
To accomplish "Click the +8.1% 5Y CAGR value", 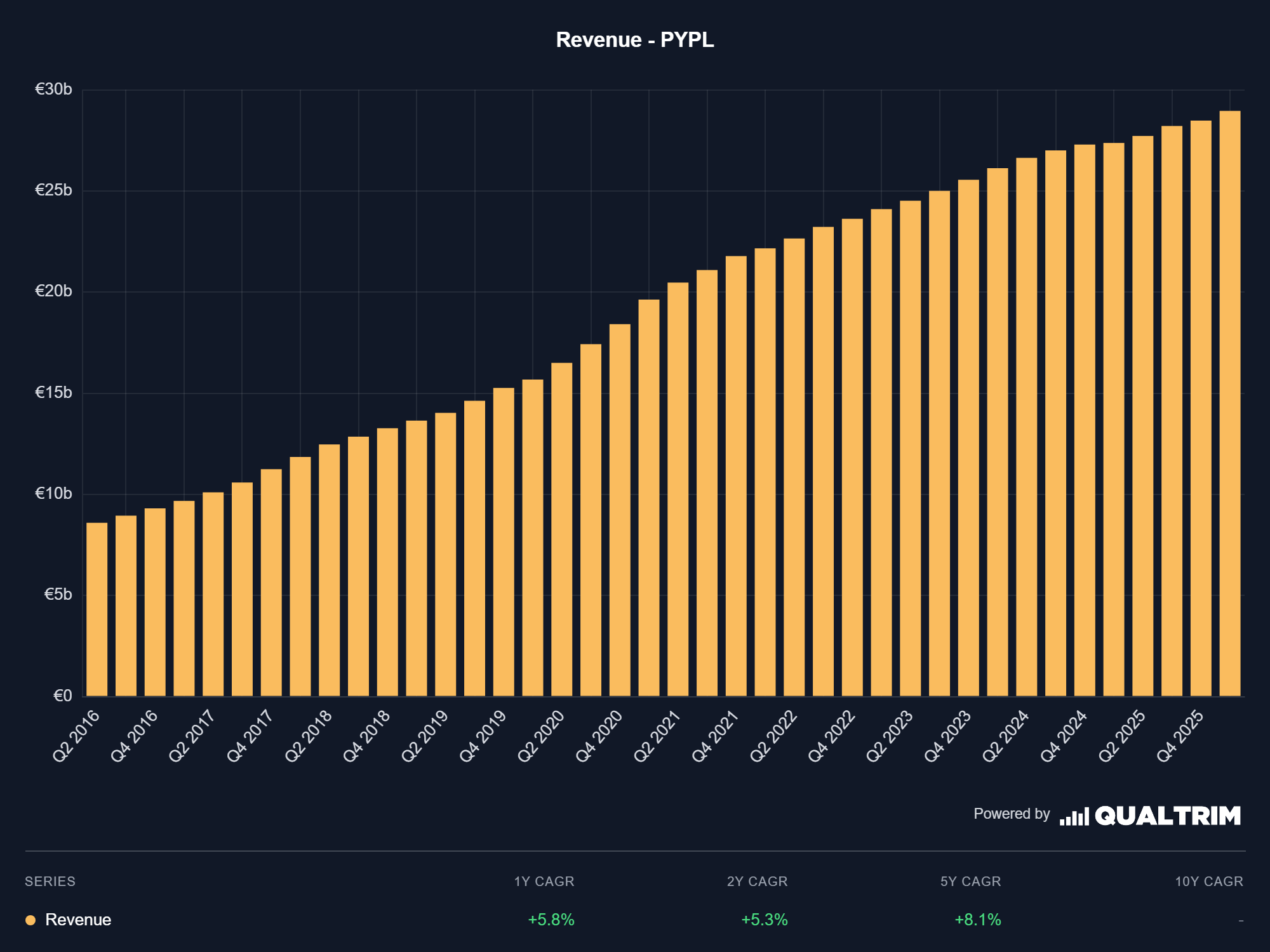I will click(978, 920).
